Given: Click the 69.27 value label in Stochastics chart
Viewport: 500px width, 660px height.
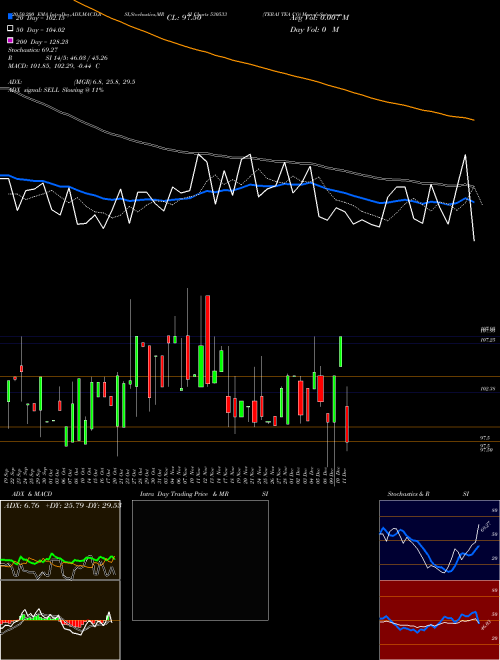Looking at the screenshot, I should (484, 526).
